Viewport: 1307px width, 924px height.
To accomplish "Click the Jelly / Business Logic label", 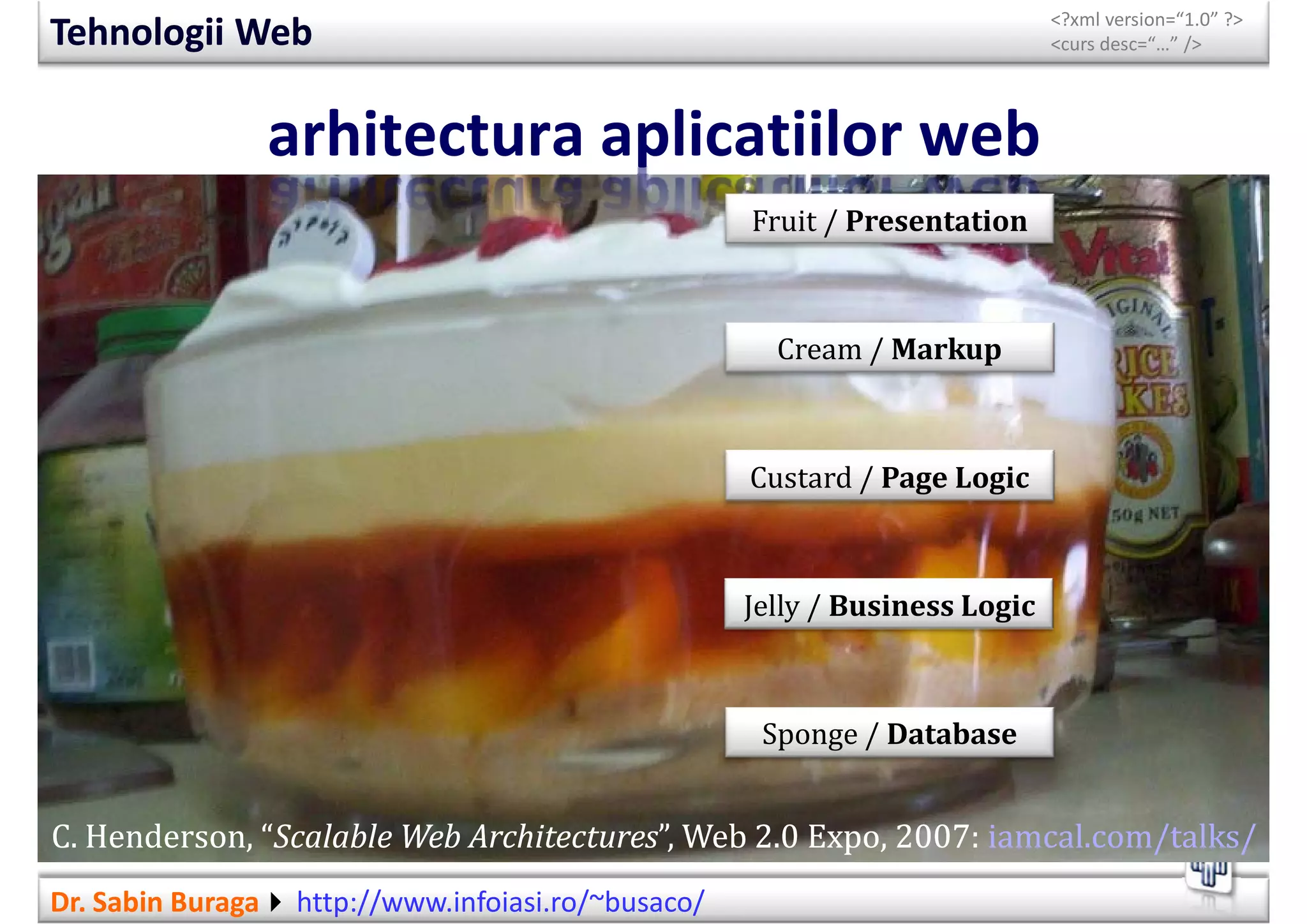I will (888, 604).
